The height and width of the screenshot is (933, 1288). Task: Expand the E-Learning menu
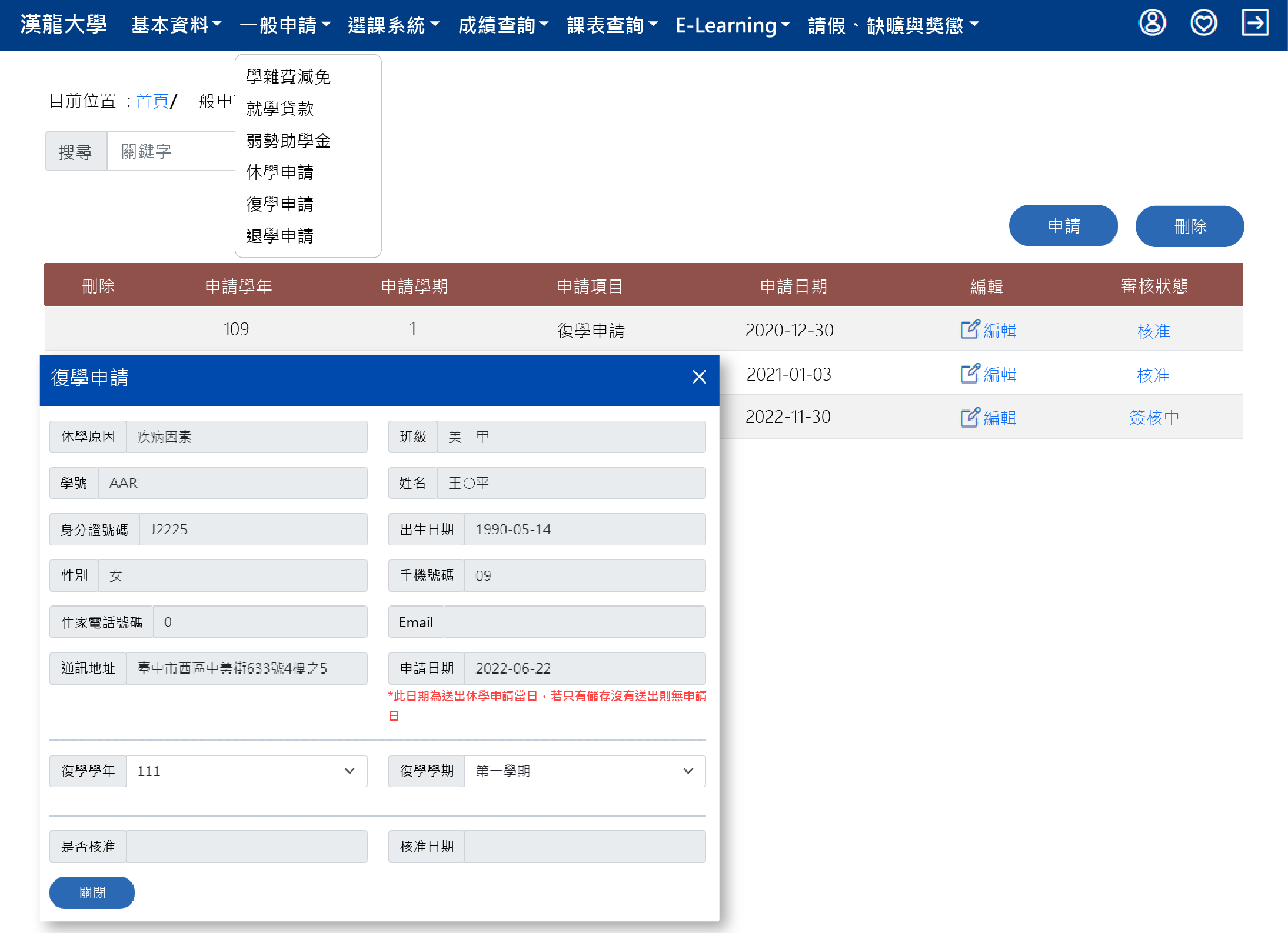pos(733,25)
